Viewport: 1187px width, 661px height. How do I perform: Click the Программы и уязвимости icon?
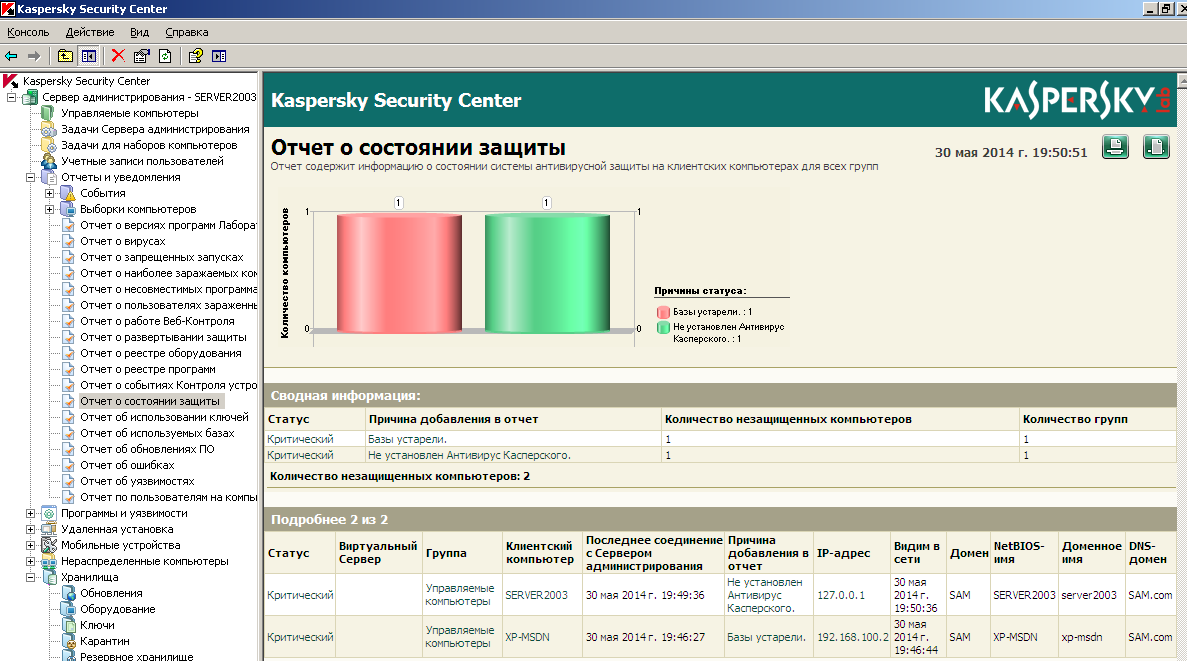tap(48, 513)
